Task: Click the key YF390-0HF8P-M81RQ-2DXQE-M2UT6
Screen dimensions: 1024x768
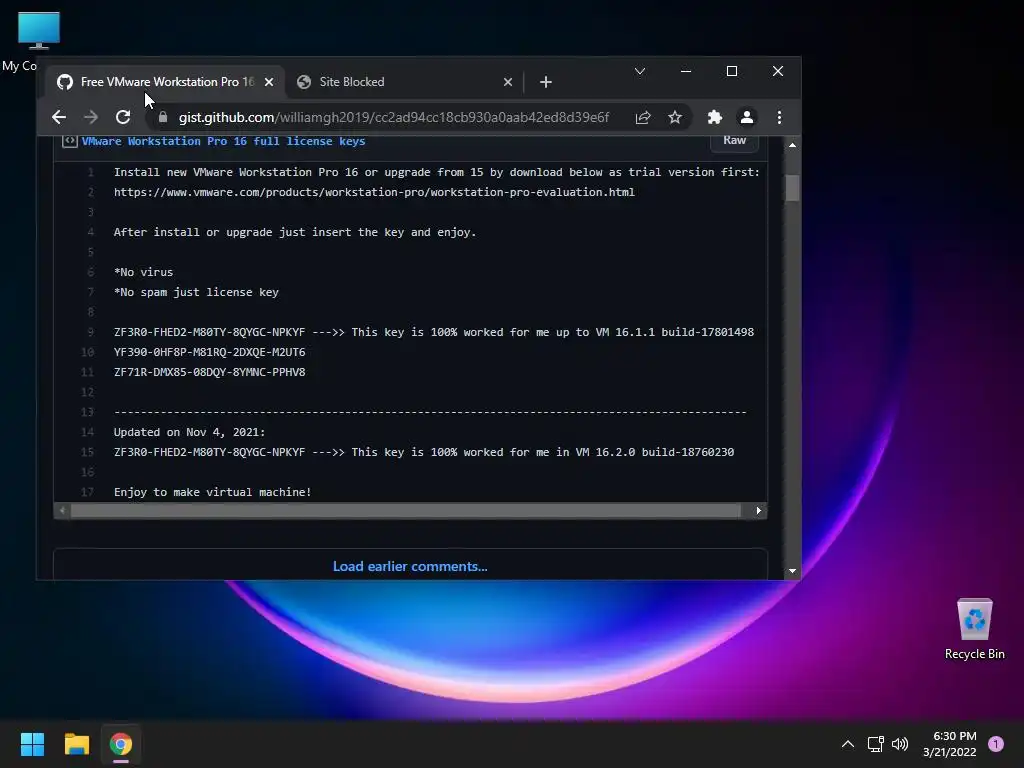Action: [210, 352]
